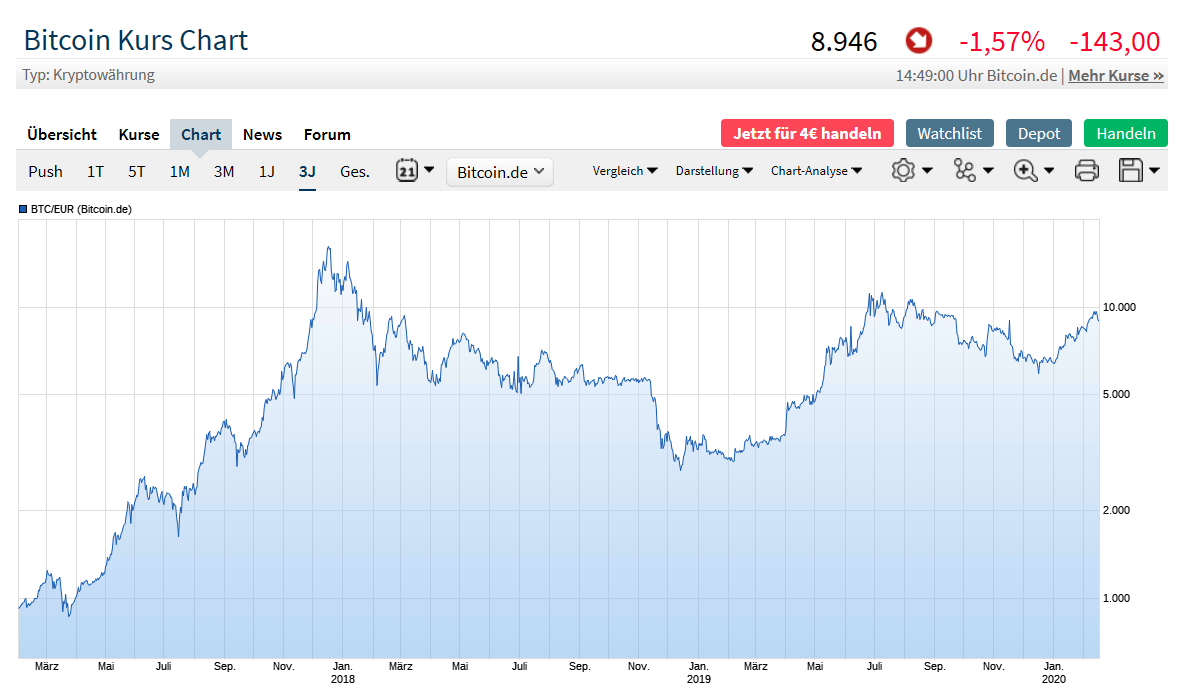Click the Depot button
Screen dimensions: 1183x689
coord(1039,134)
